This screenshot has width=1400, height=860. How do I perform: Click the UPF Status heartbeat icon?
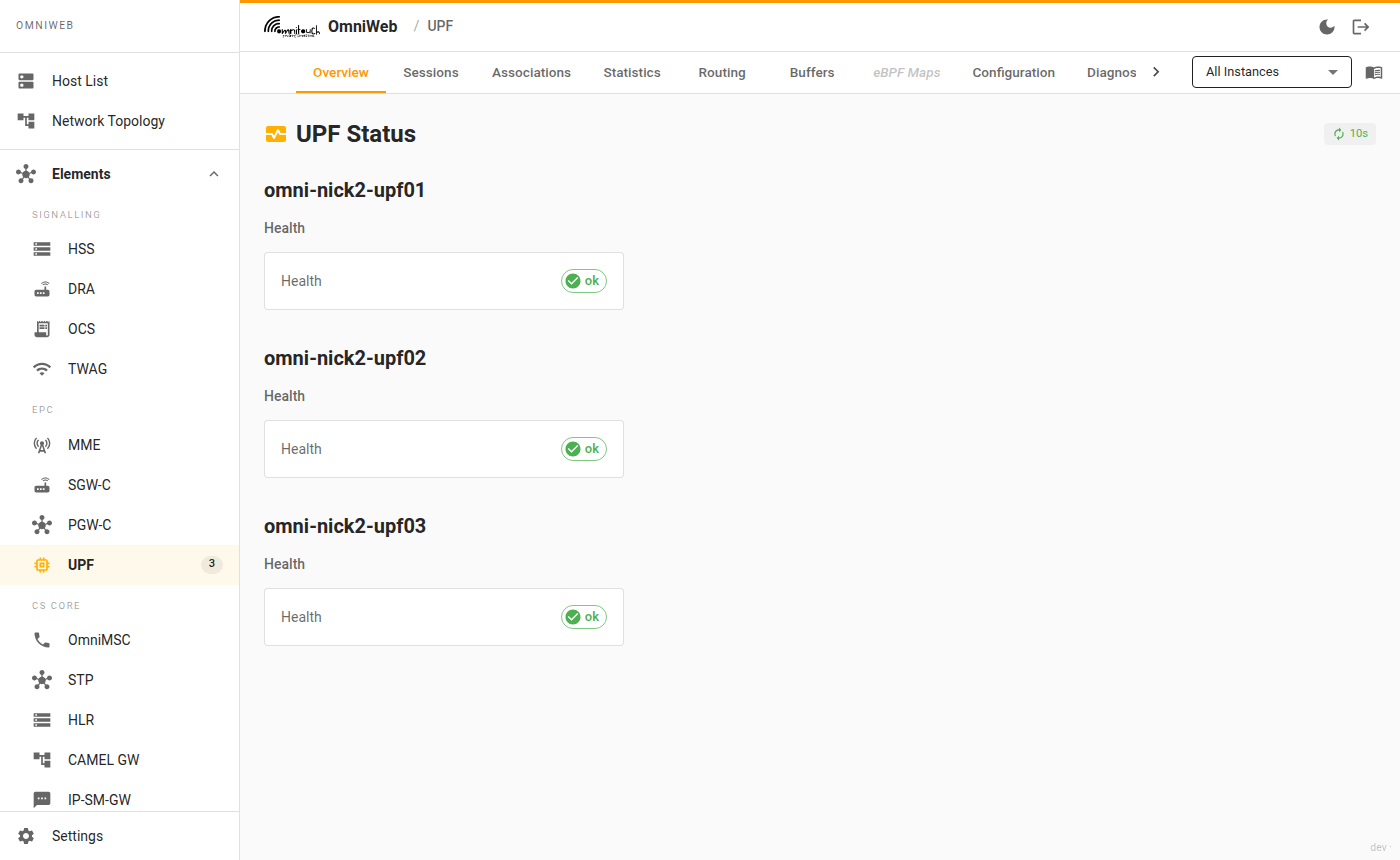(275, 134)
